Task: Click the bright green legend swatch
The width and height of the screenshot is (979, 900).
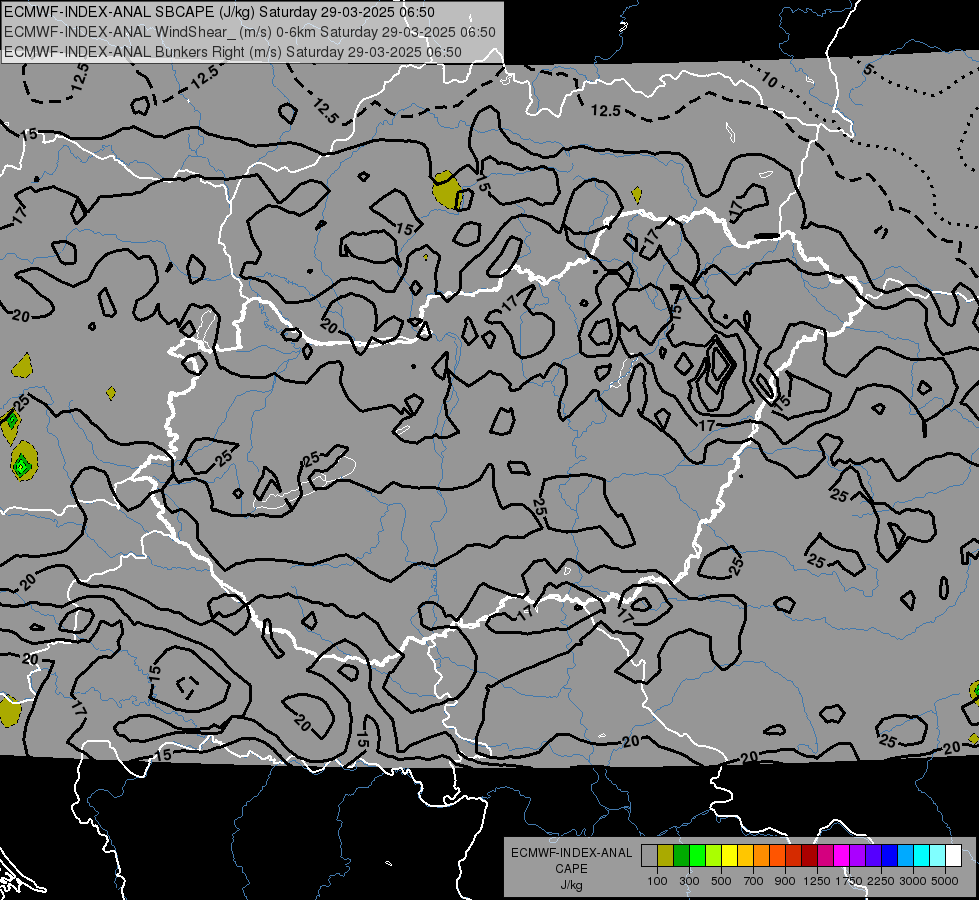Action: 697,856
